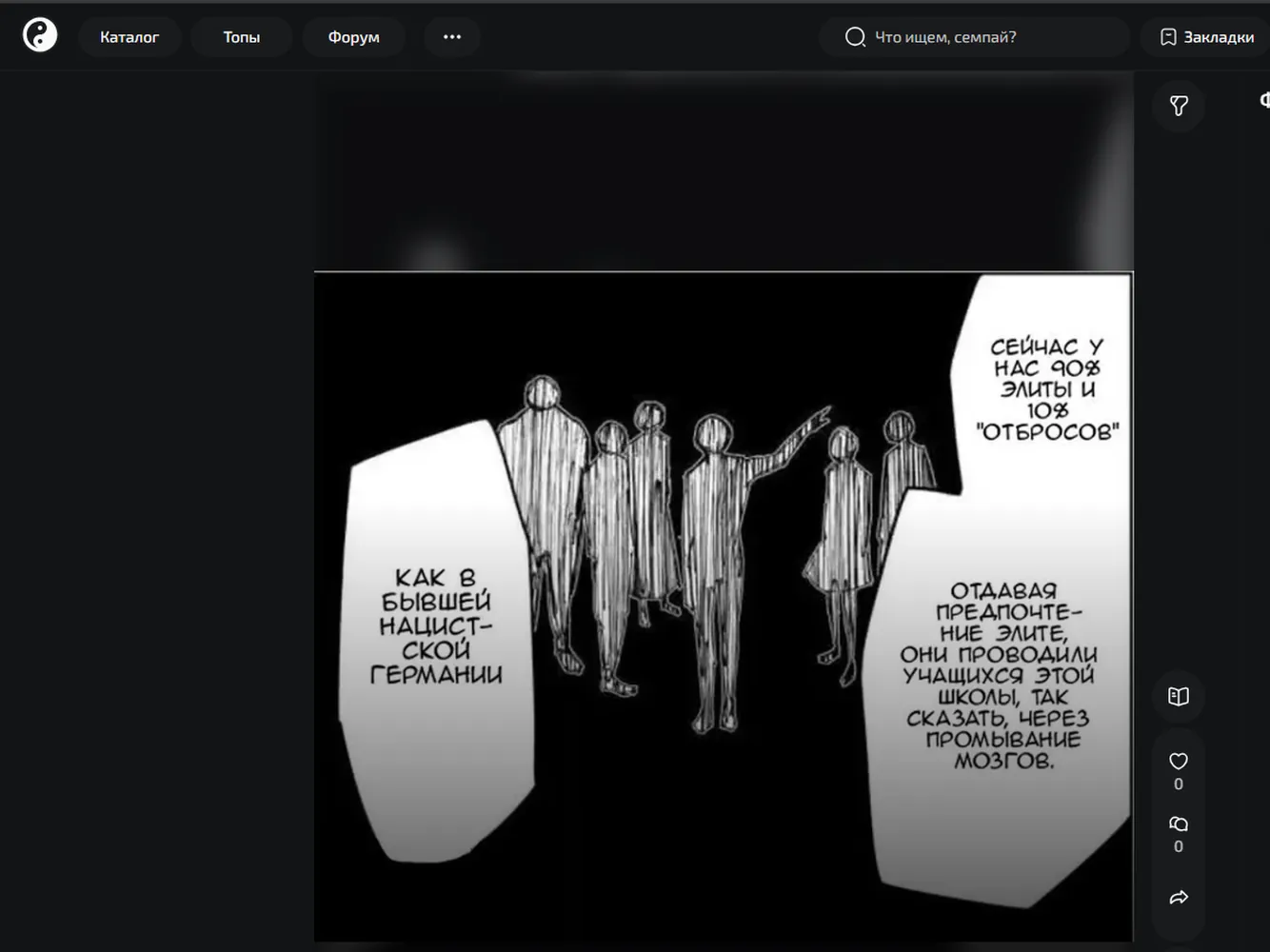The height and width of the screenshot is (952, 1270).
Task: Click the yin-yang site logo
Action: coord(40,36)
